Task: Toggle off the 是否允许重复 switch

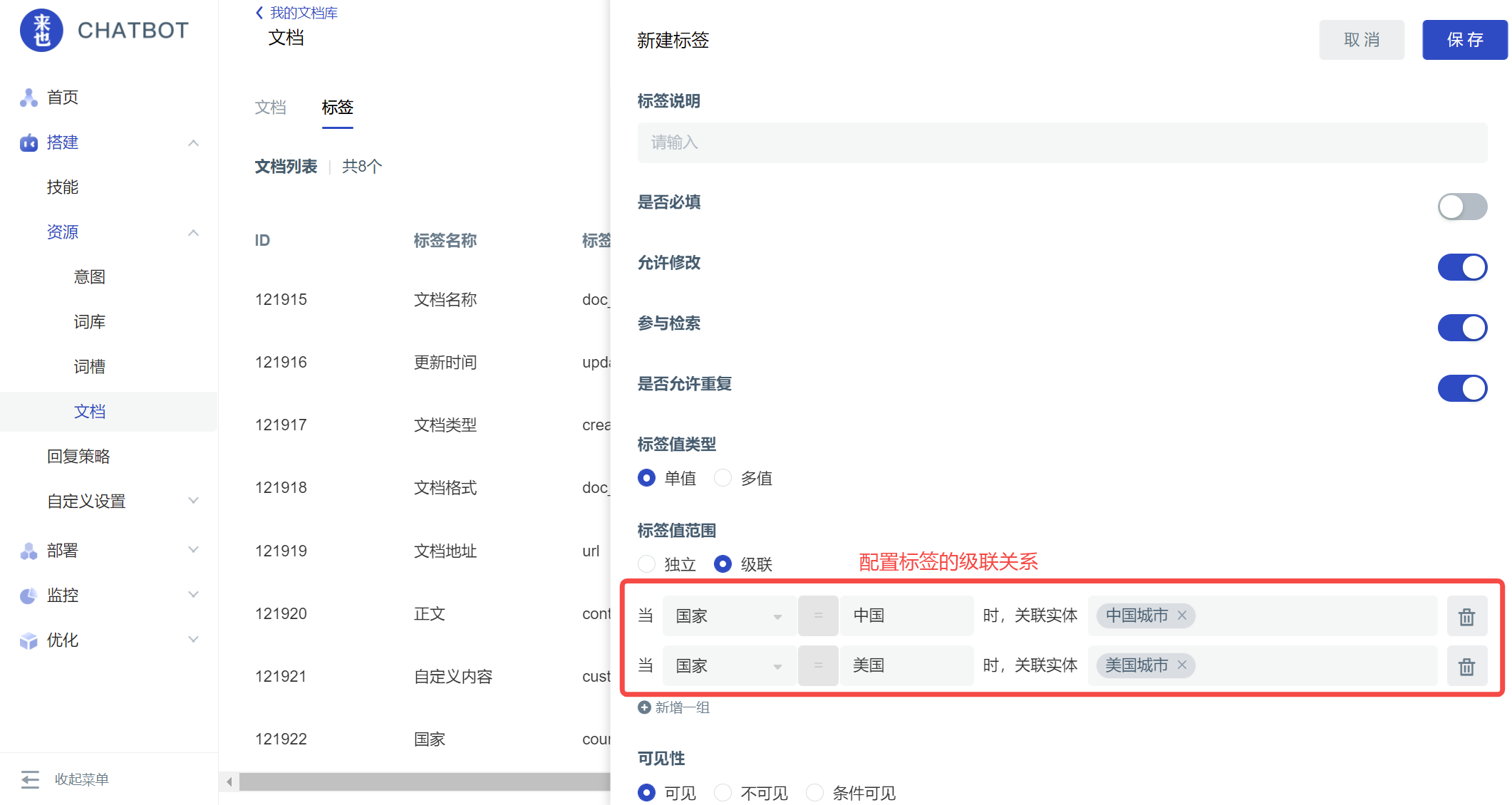Action: (1462, 388)
